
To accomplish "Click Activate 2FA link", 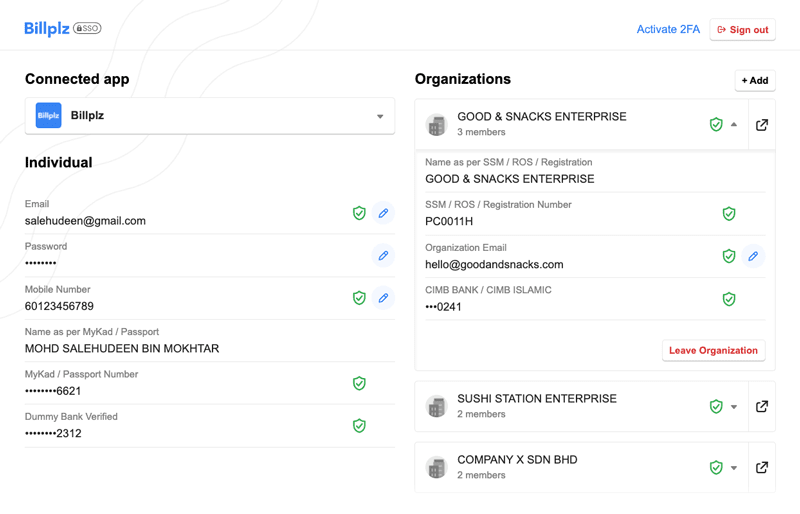I will 668,30.
